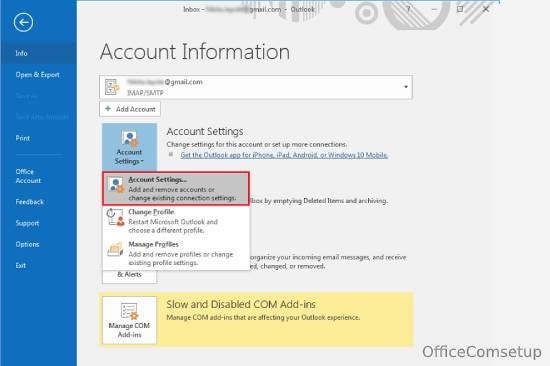Open the Feedback section
Viewport: 550px width, 366px height.
pyautogui.click(x=39, y=202)
